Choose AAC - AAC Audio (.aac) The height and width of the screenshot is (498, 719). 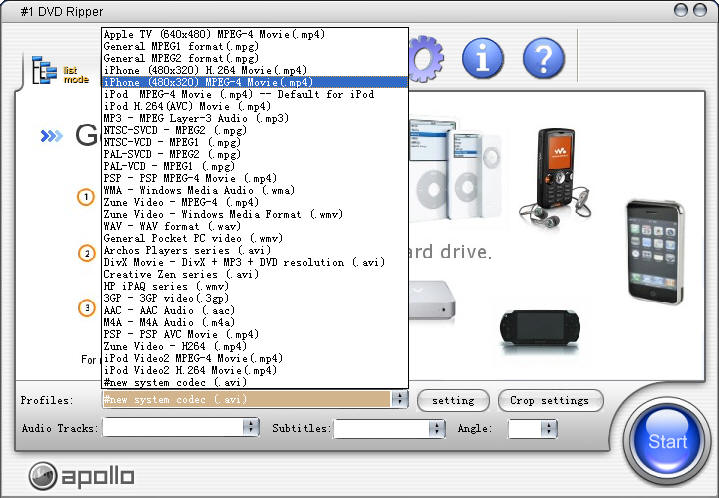point(254,310)
